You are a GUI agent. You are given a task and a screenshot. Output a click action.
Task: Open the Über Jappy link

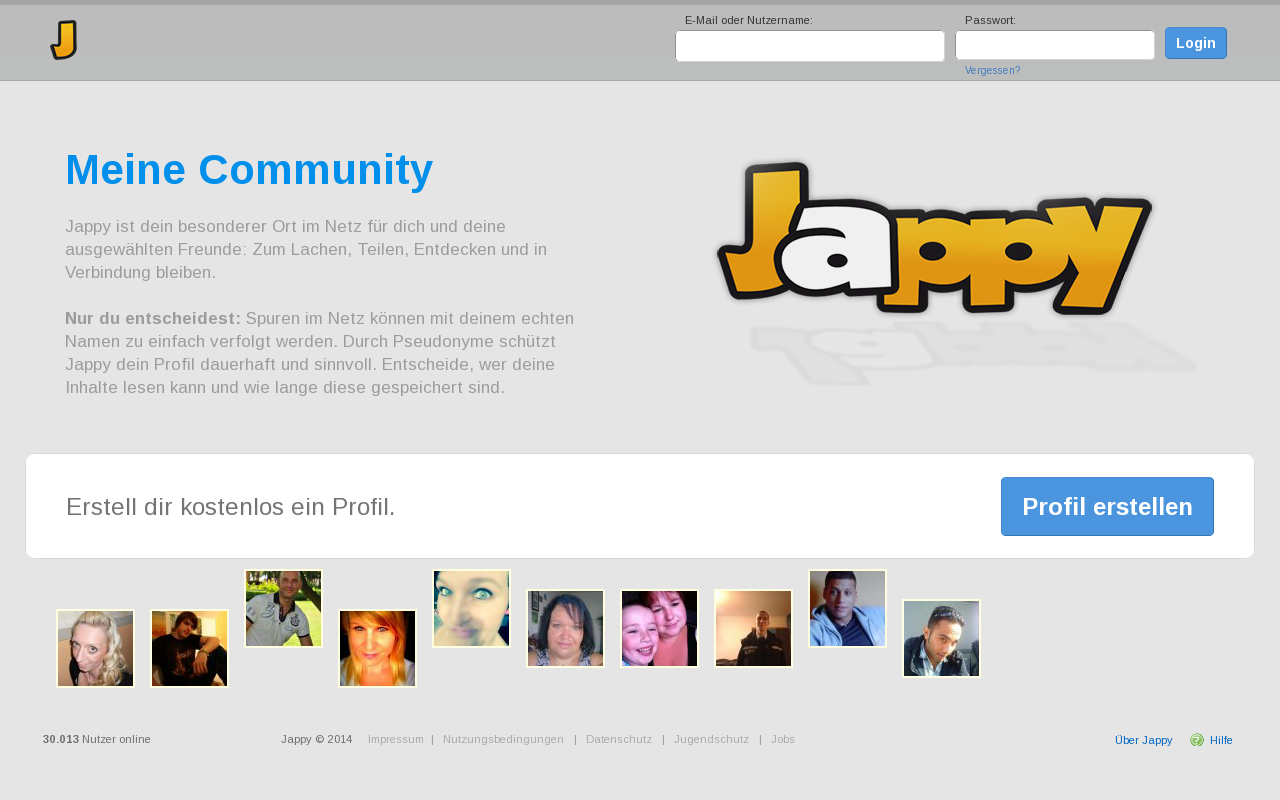tap(1144, 740)
